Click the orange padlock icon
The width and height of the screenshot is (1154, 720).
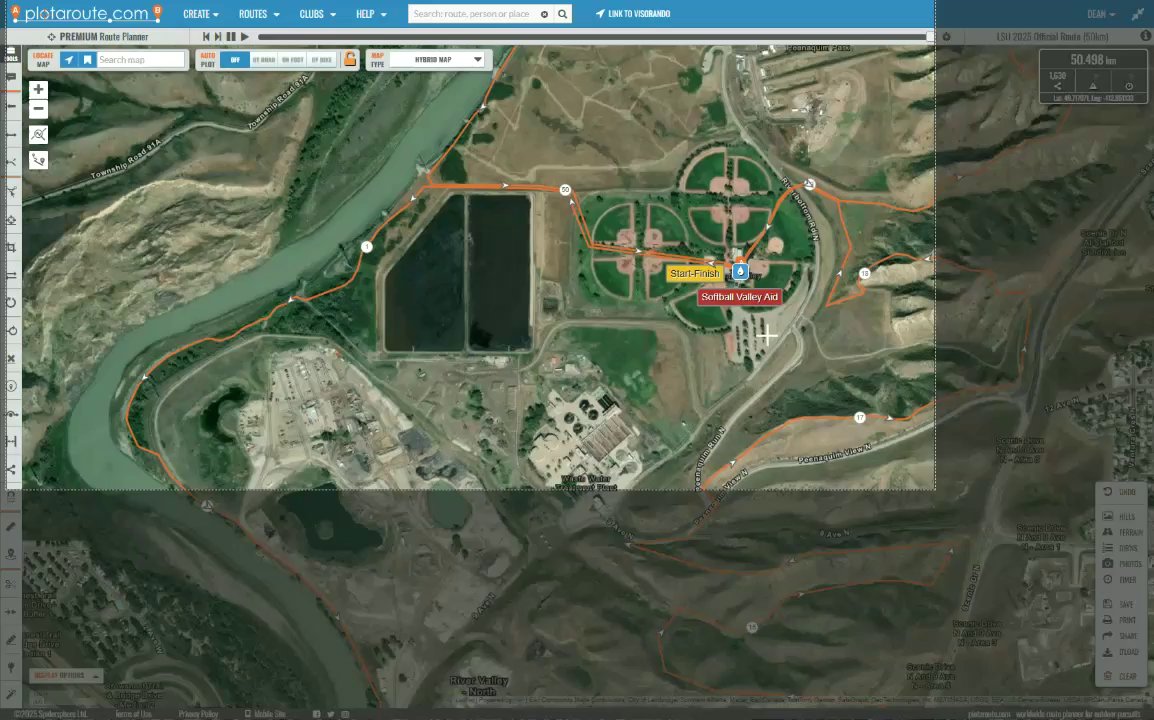[350, 60]
